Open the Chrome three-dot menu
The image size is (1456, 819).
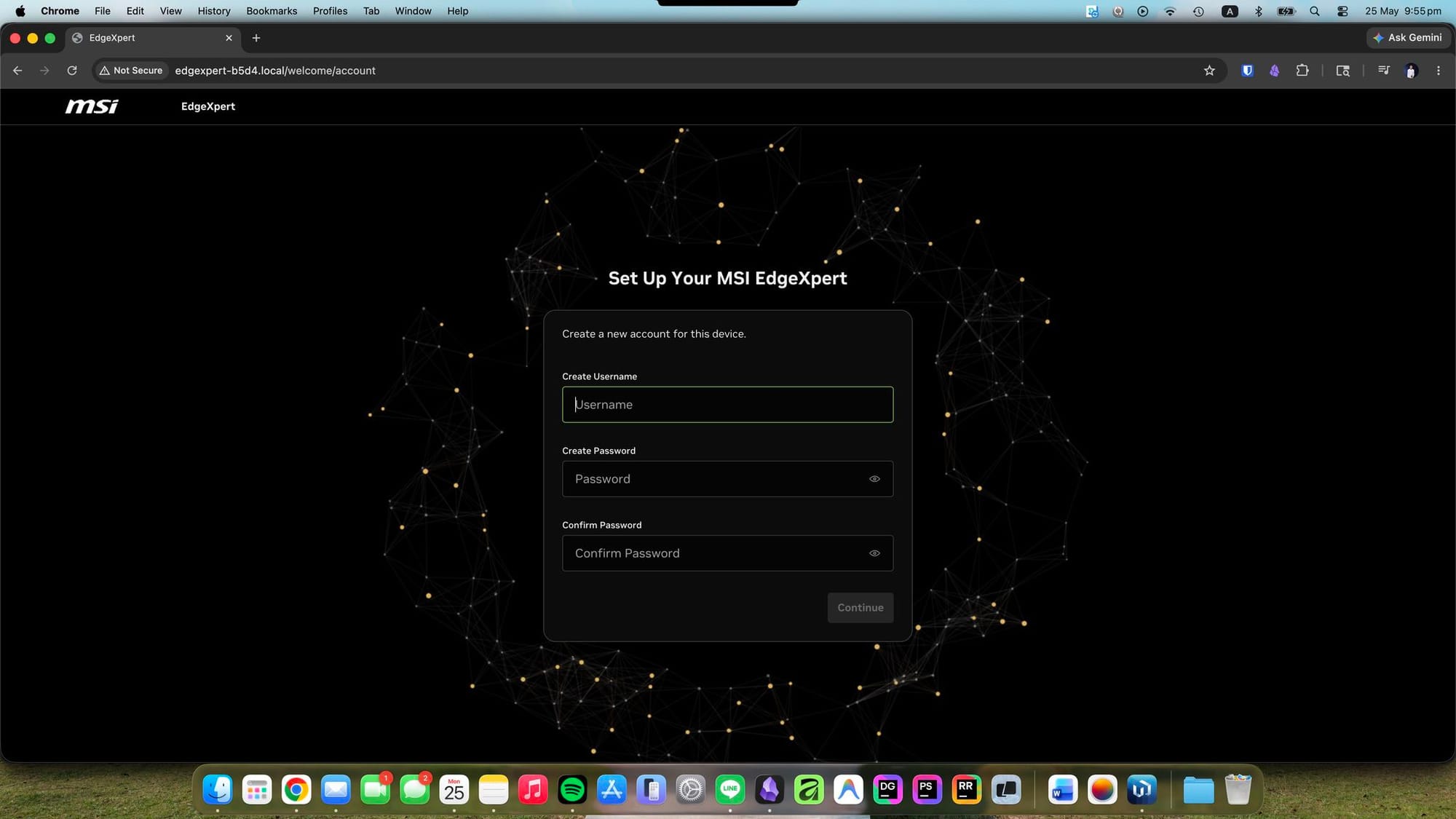click(x=1438, y=71)
